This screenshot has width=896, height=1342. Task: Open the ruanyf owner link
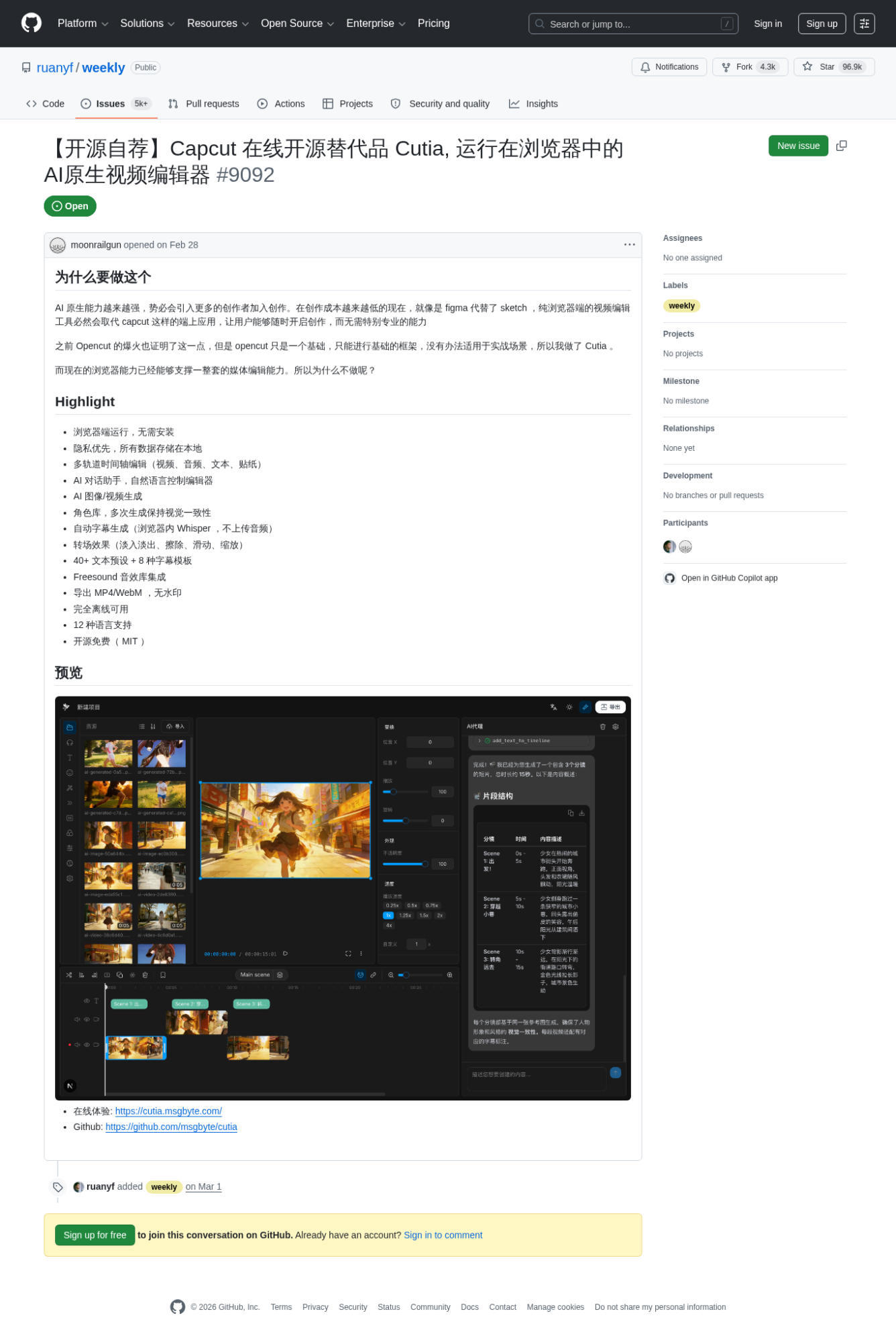pyautogui.click(x=55, y=68)
